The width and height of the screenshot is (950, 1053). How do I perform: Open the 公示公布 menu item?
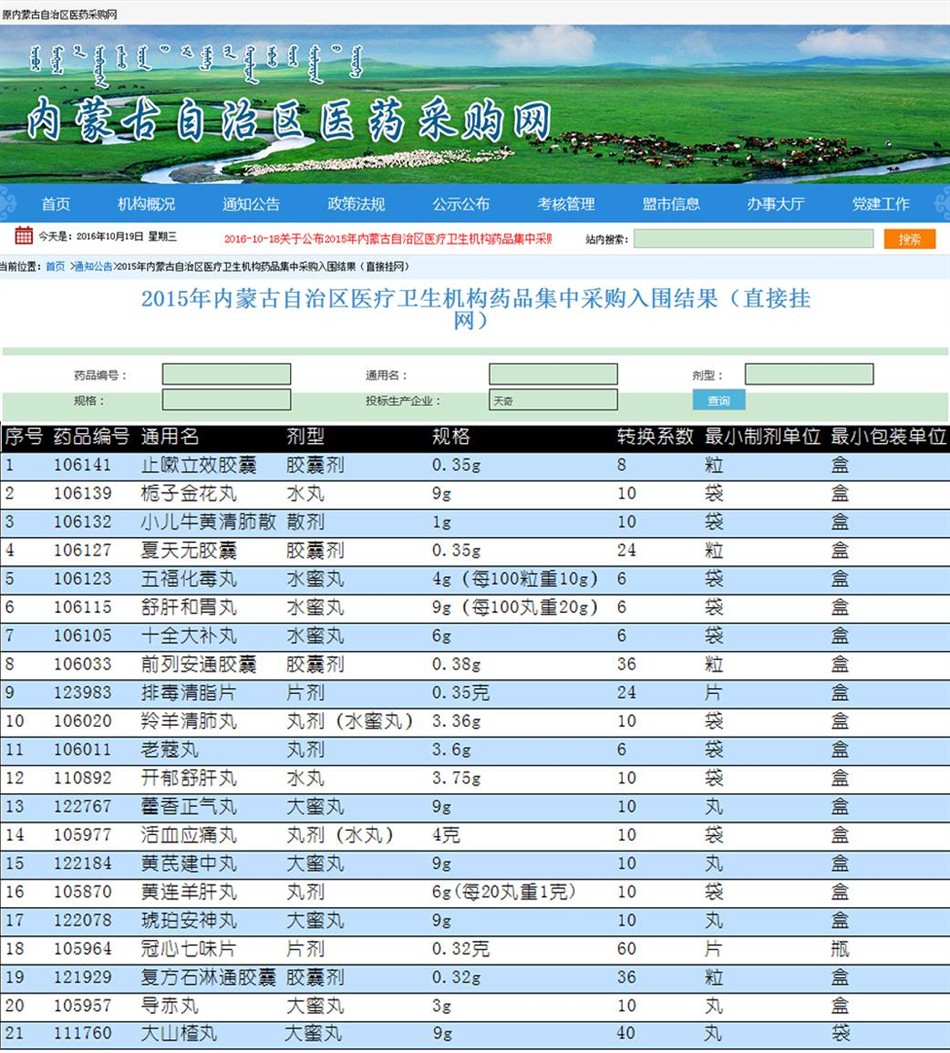461,204
